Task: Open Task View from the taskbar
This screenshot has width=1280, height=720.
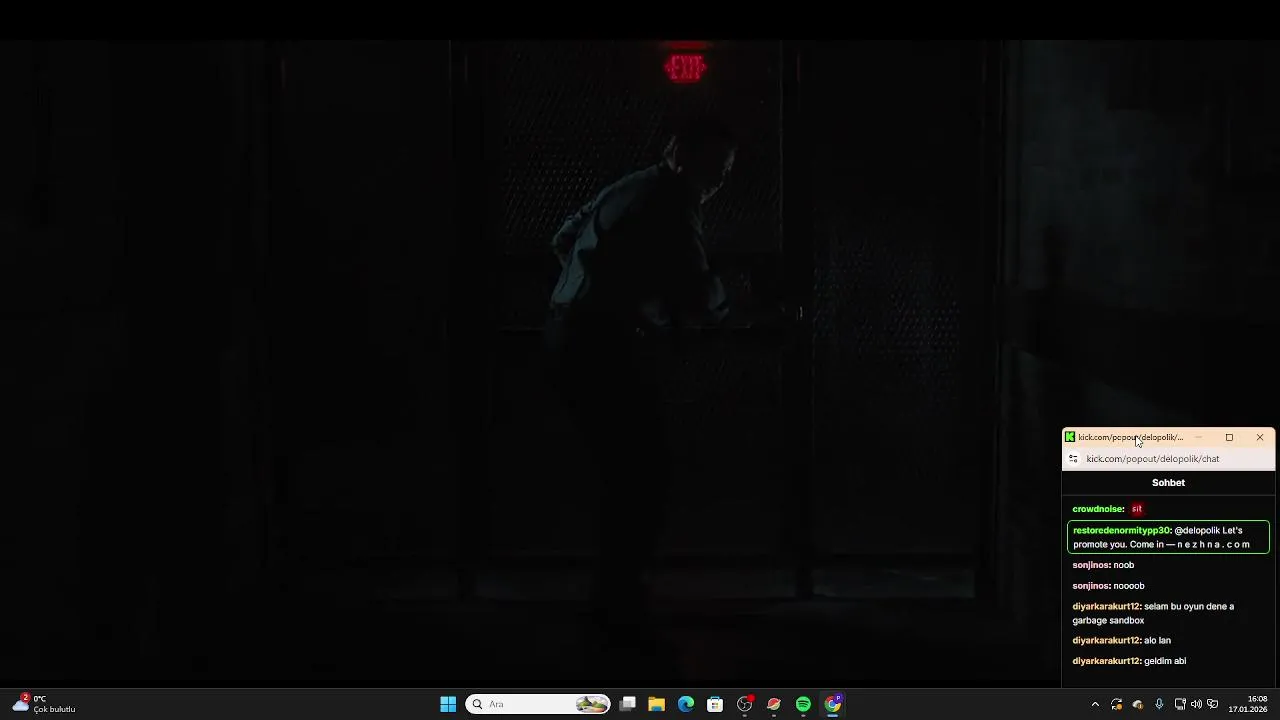Action: click(x=627, y=704)
